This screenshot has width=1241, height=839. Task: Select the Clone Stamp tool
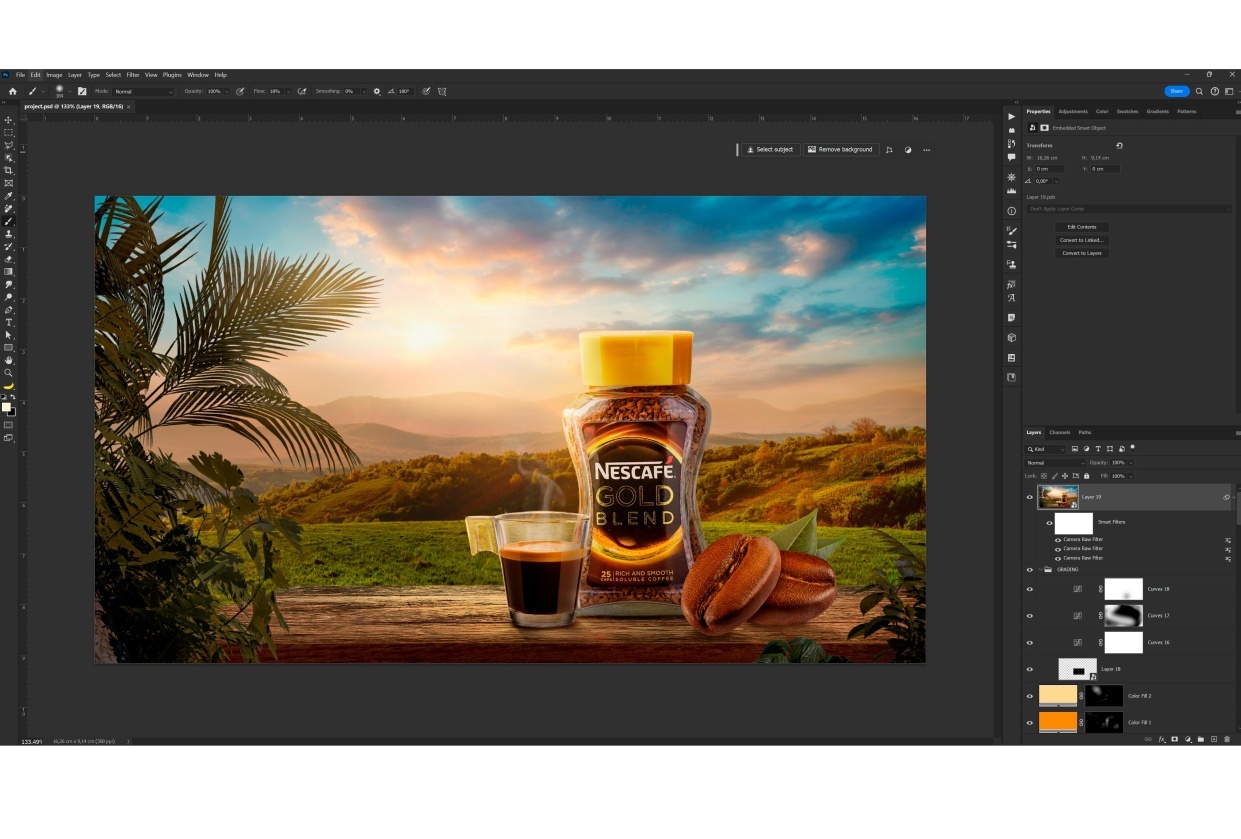tap(9, 234)
